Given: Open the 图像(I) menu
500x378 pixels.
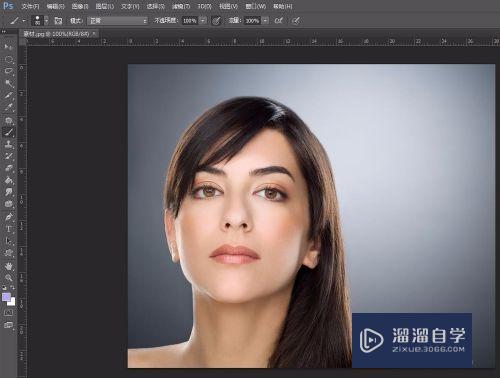Looking at the screenshot, I should (80, 6).
